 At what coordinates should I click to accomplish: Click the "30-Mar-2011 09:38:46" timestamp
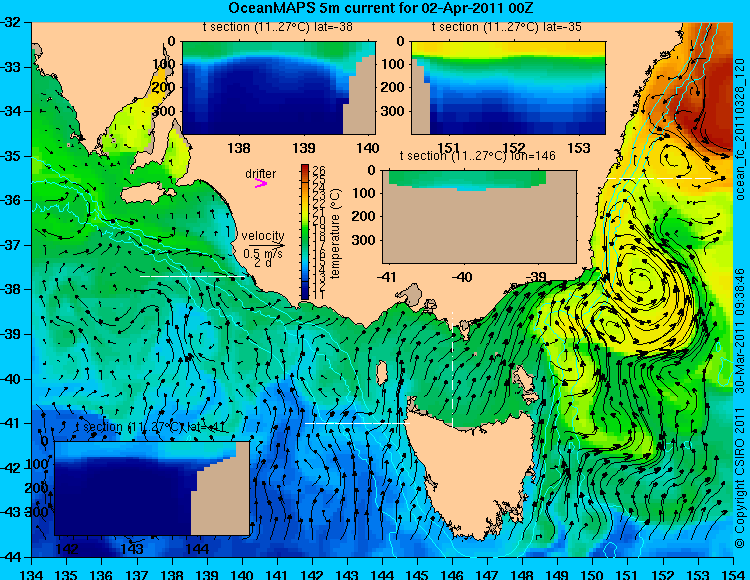740,330
